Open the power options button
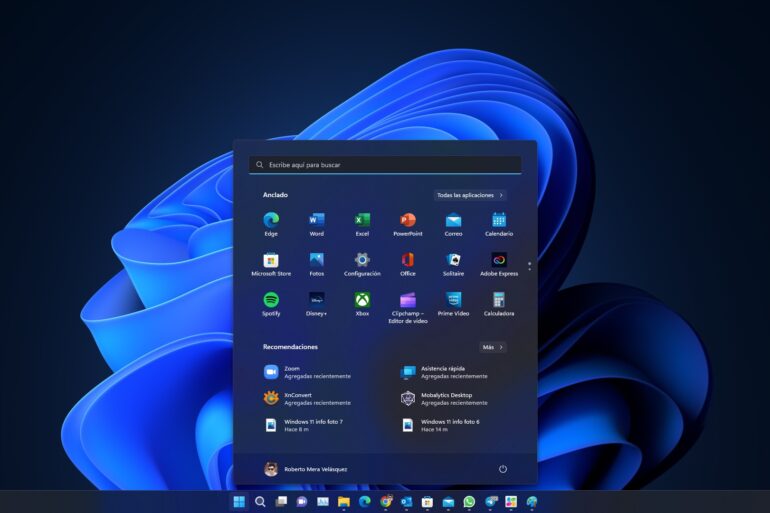This screenshot has height=513, width=770. click(503, 469)
